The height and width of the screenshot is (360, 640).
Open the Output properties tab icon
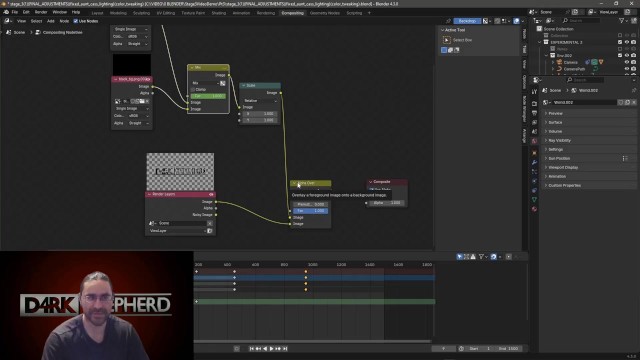coord(534,113)
